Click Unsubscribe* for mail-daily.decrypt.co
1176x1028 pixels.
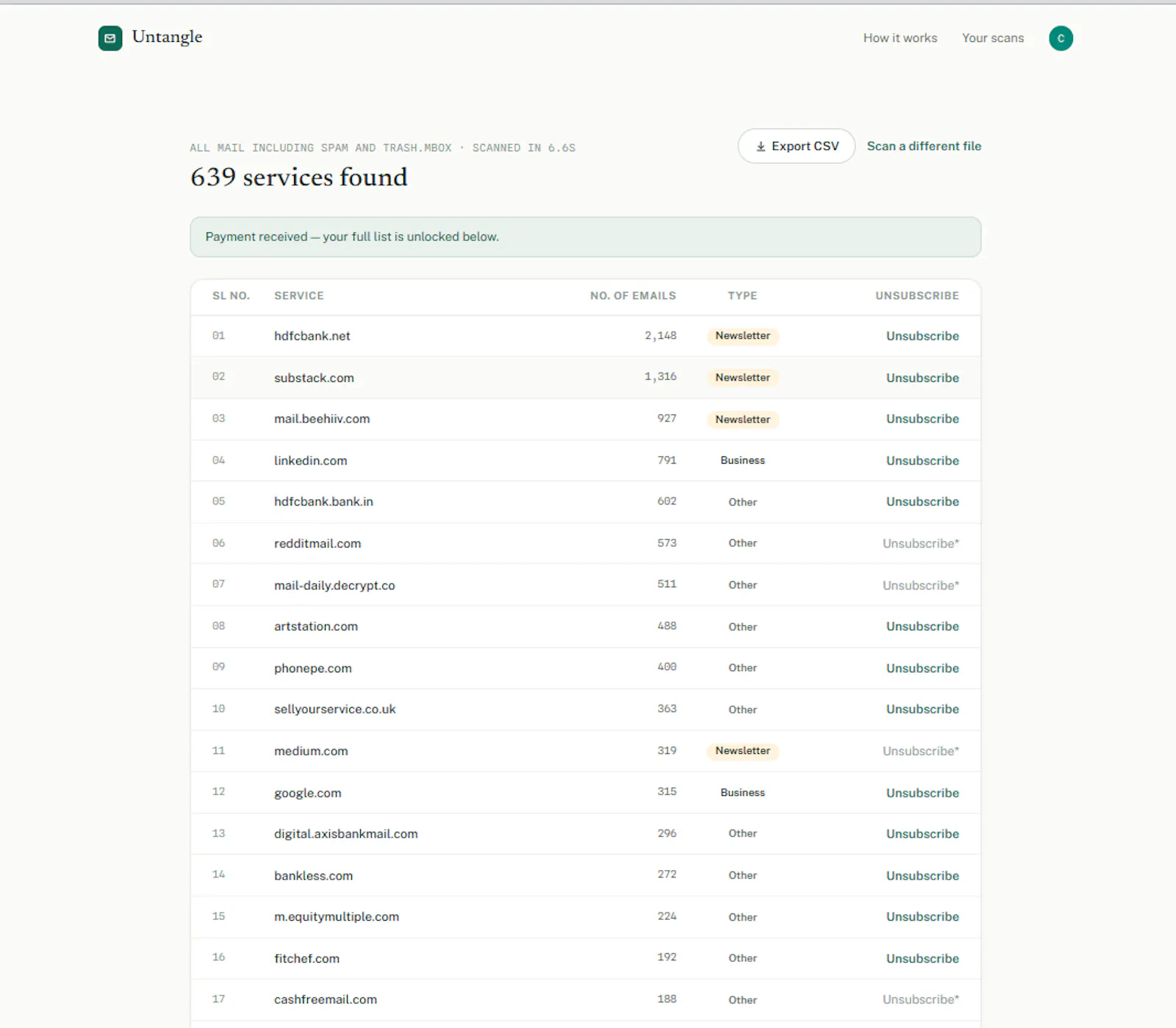[x=921, y=586]
